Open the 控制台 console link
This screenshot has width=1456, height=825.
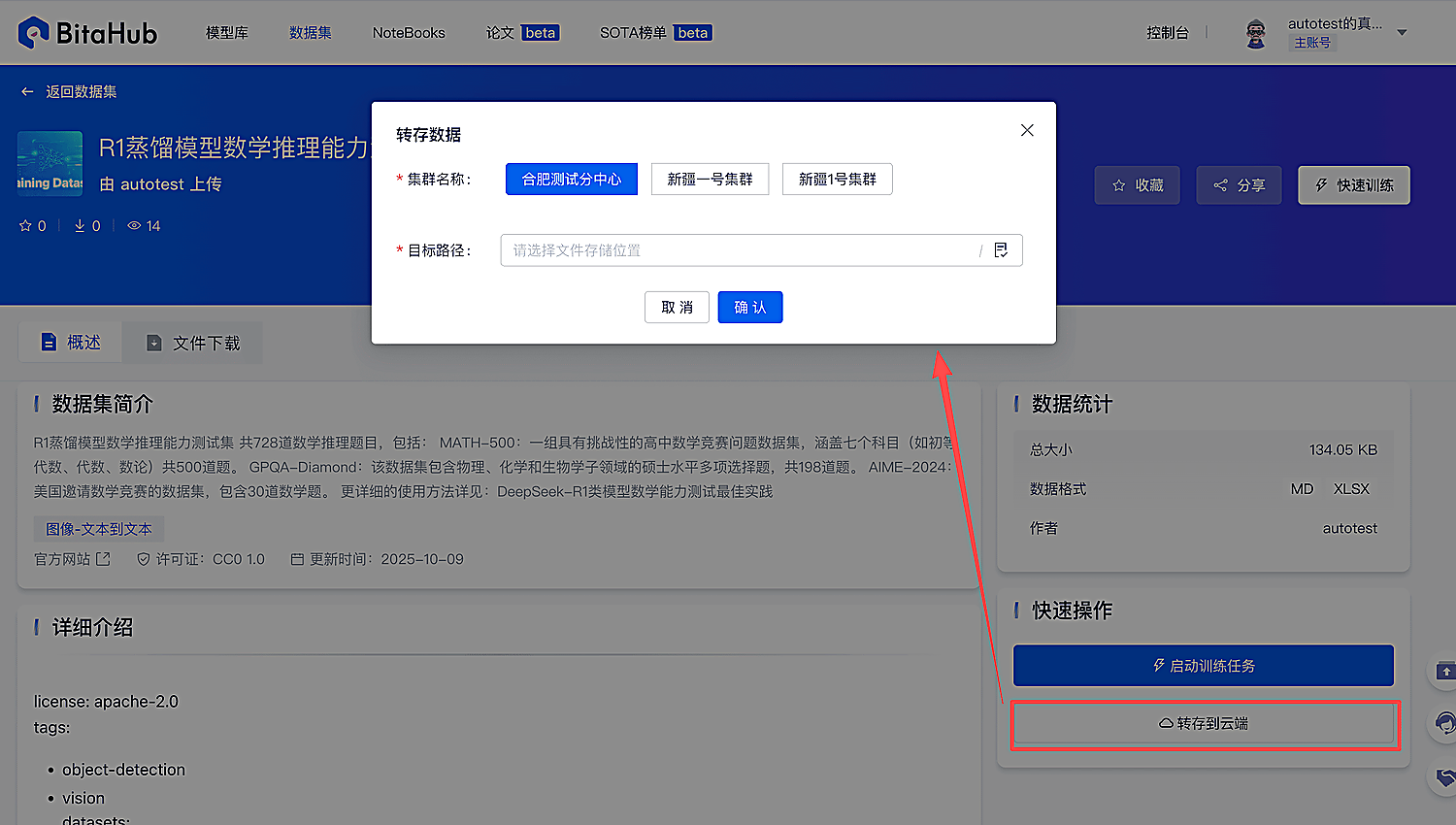[1168, 33]
